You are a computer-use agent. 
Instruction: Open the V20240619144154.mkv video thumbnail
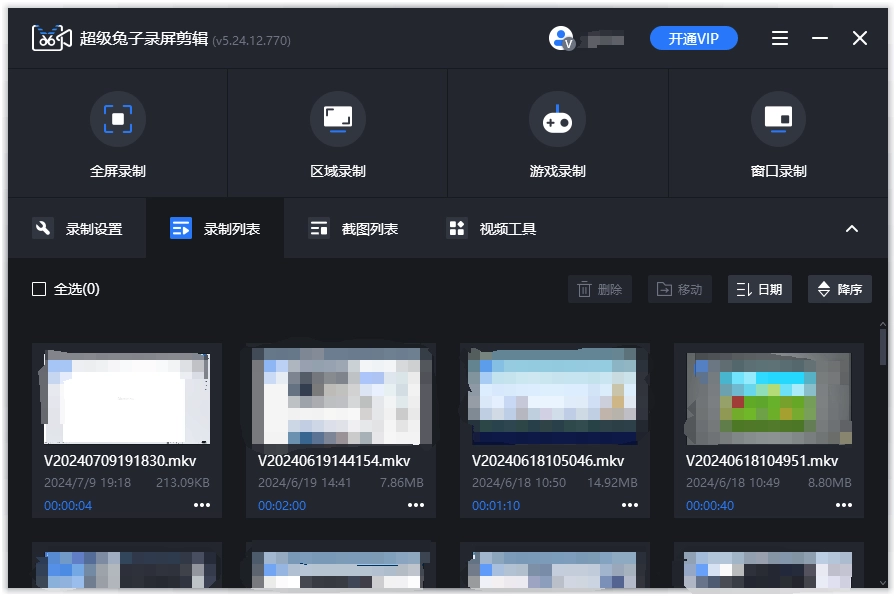[x=340, y=396]
